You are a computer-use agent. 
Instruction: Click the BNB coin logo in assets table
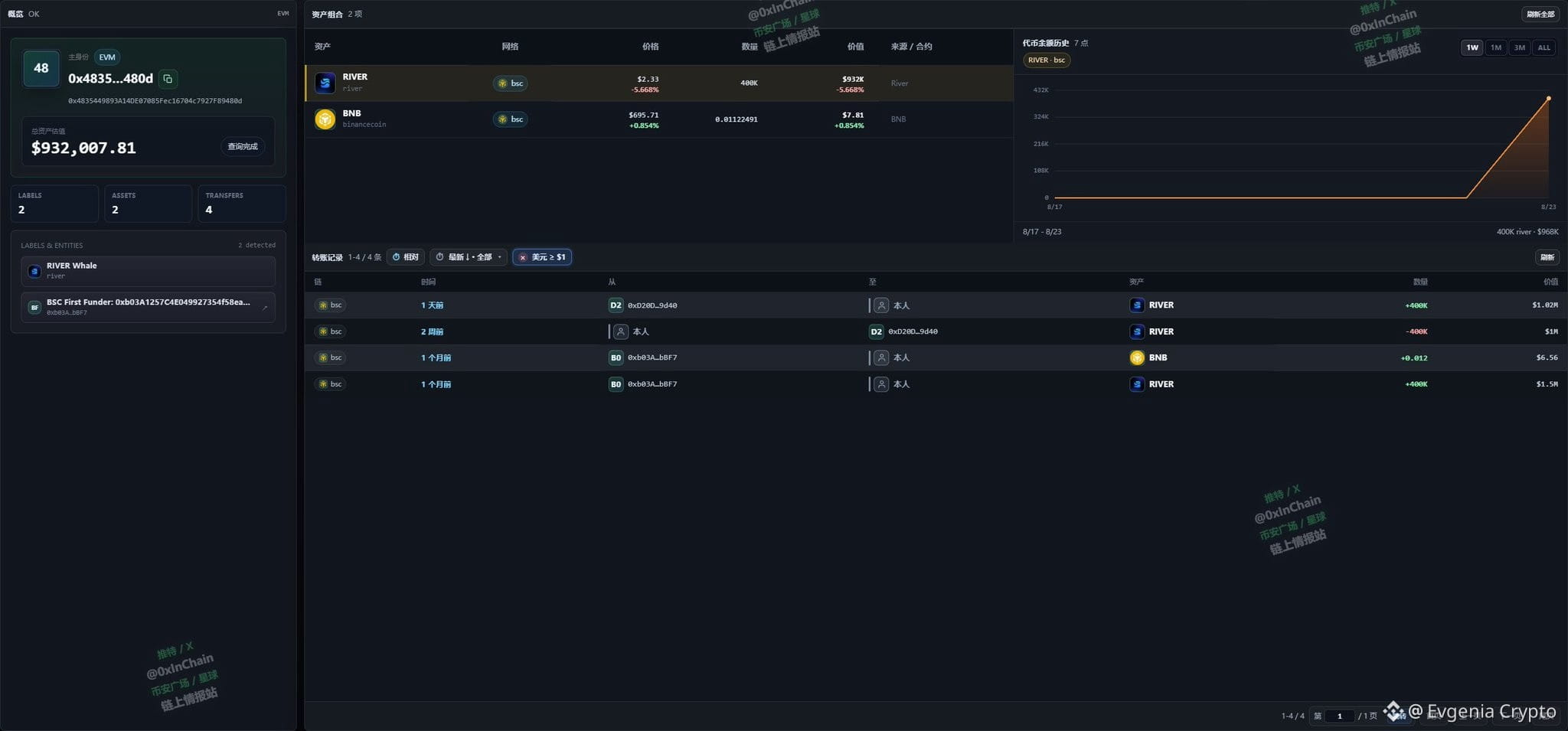click(325, 119)
